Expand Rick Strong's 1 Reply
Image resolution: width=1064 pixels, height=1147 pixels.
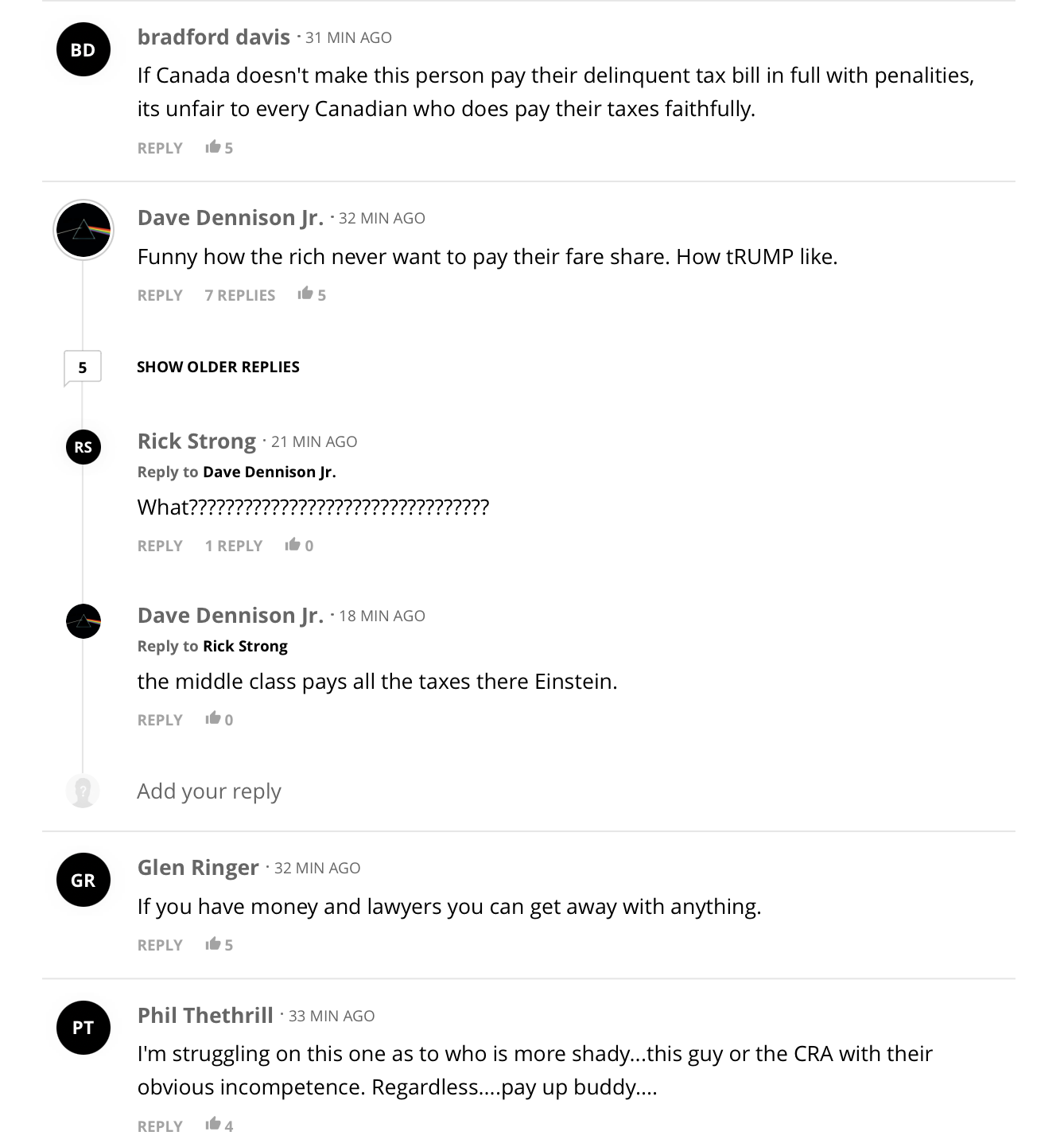point(234,546)
